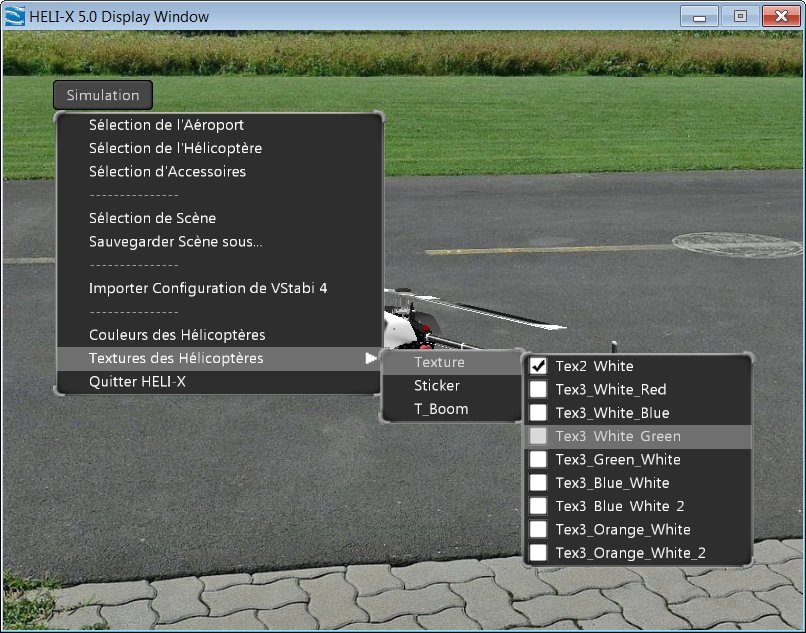Check the Tex3_Orange_White checkbox
The width and height of the screenshot is (806, 633).
[x=538, y=529]
